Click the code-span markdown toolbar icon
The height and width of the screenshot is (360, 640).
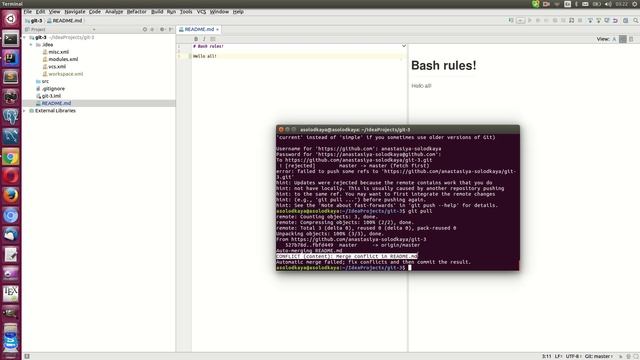click(x=213, y=39)
